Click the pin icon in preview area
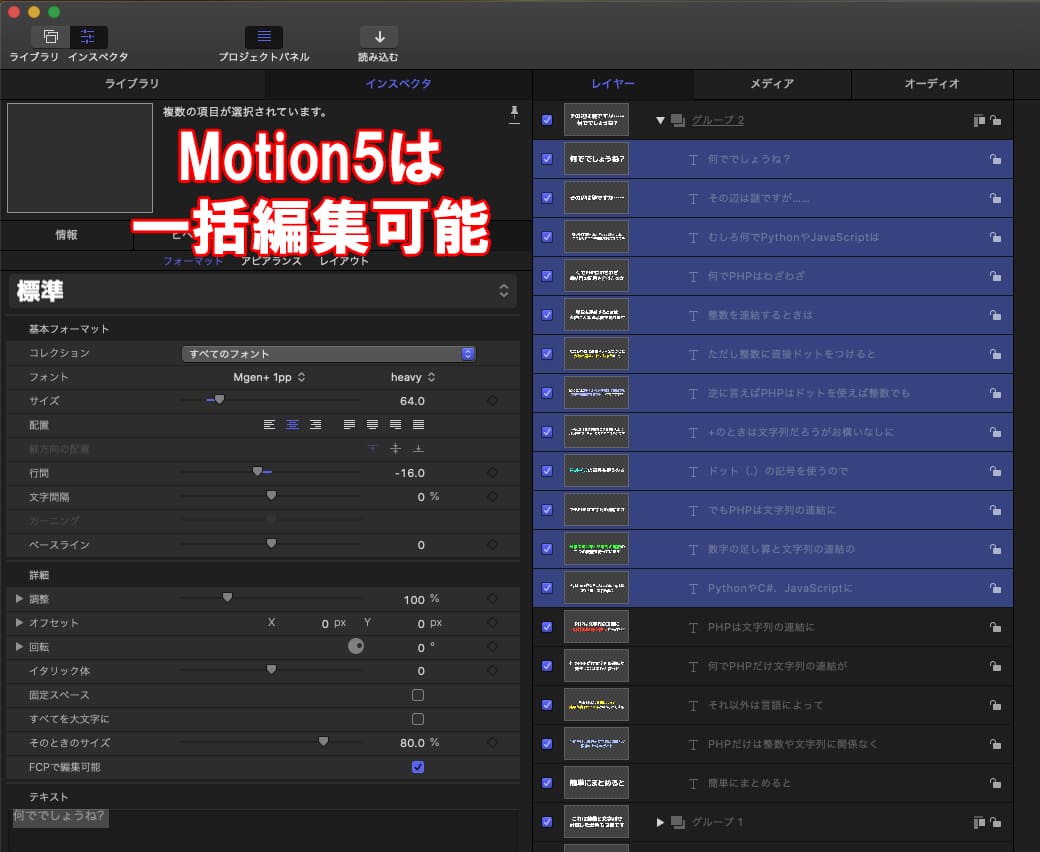1040x852 pixels. coord(514,113)
